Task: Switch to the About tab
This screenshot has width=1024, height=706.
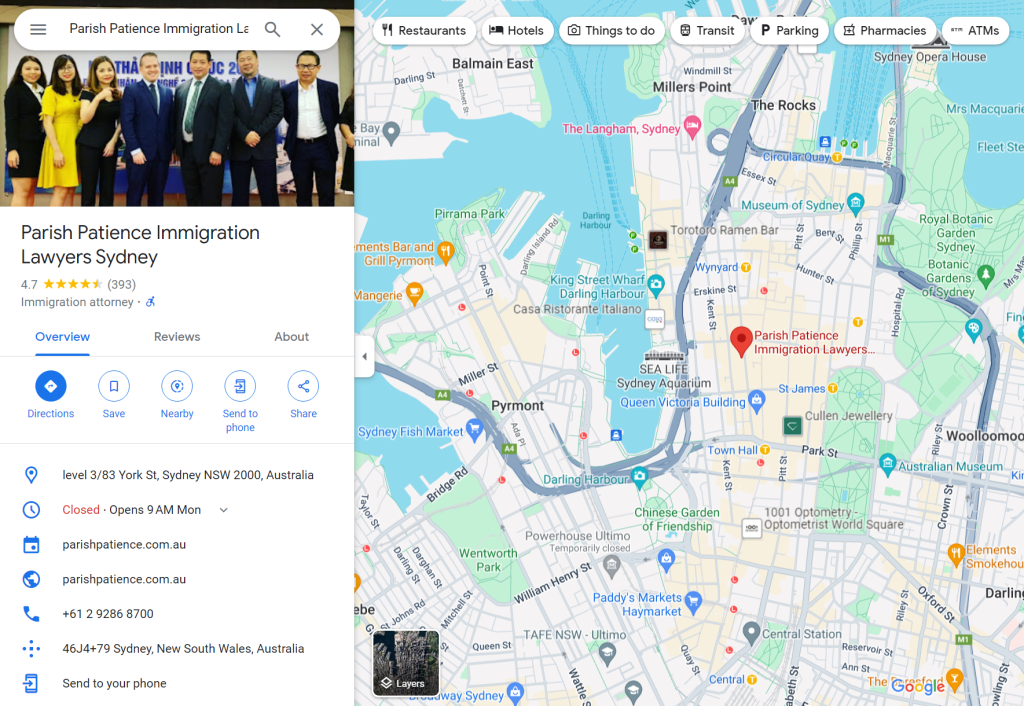Action: click(291, 337)
